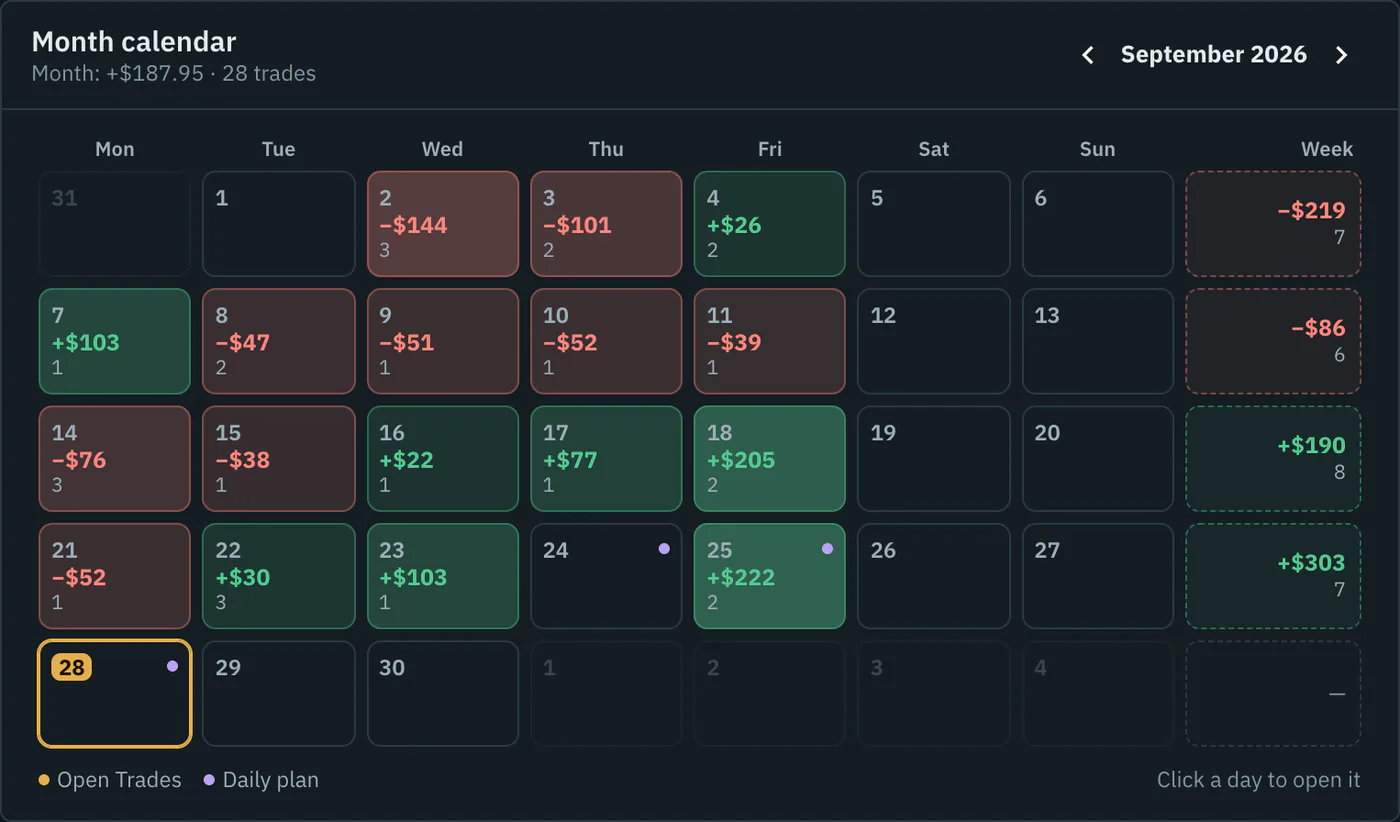This screenshot has width=1400, height=822.
Task: Open today's highlighted cell, September 28
Action: pos(115,693)
